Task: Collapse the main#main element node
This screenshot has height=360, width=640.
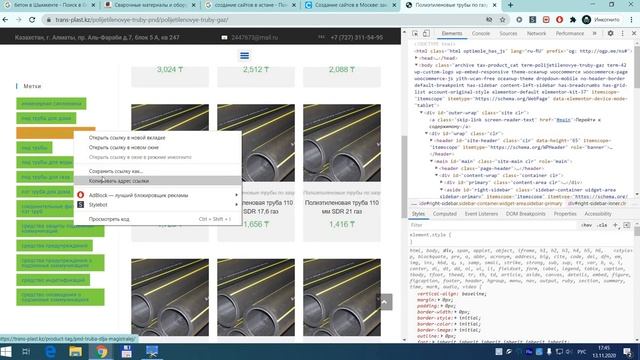Action: click(431, 161)
